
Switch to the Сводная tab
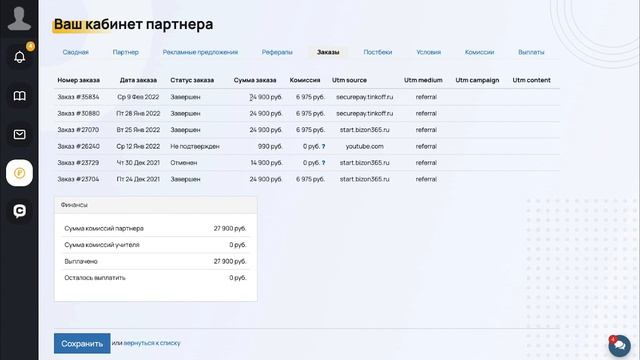coord(76,52)
